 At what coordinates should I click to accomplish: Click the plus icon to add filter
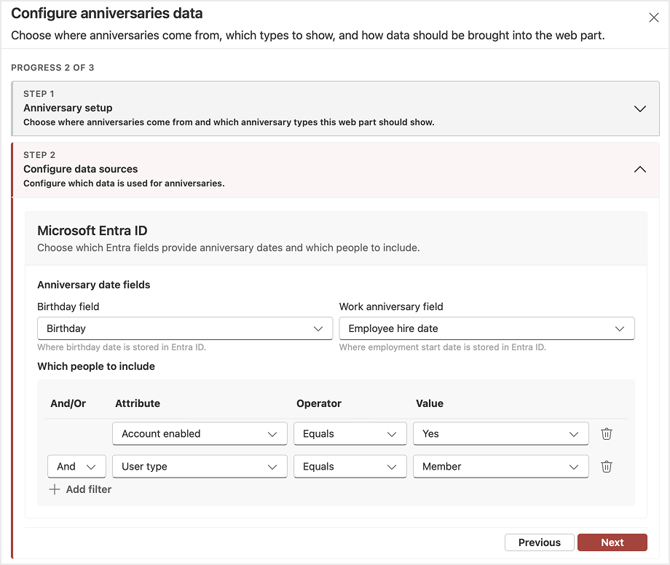click(55, 490)
